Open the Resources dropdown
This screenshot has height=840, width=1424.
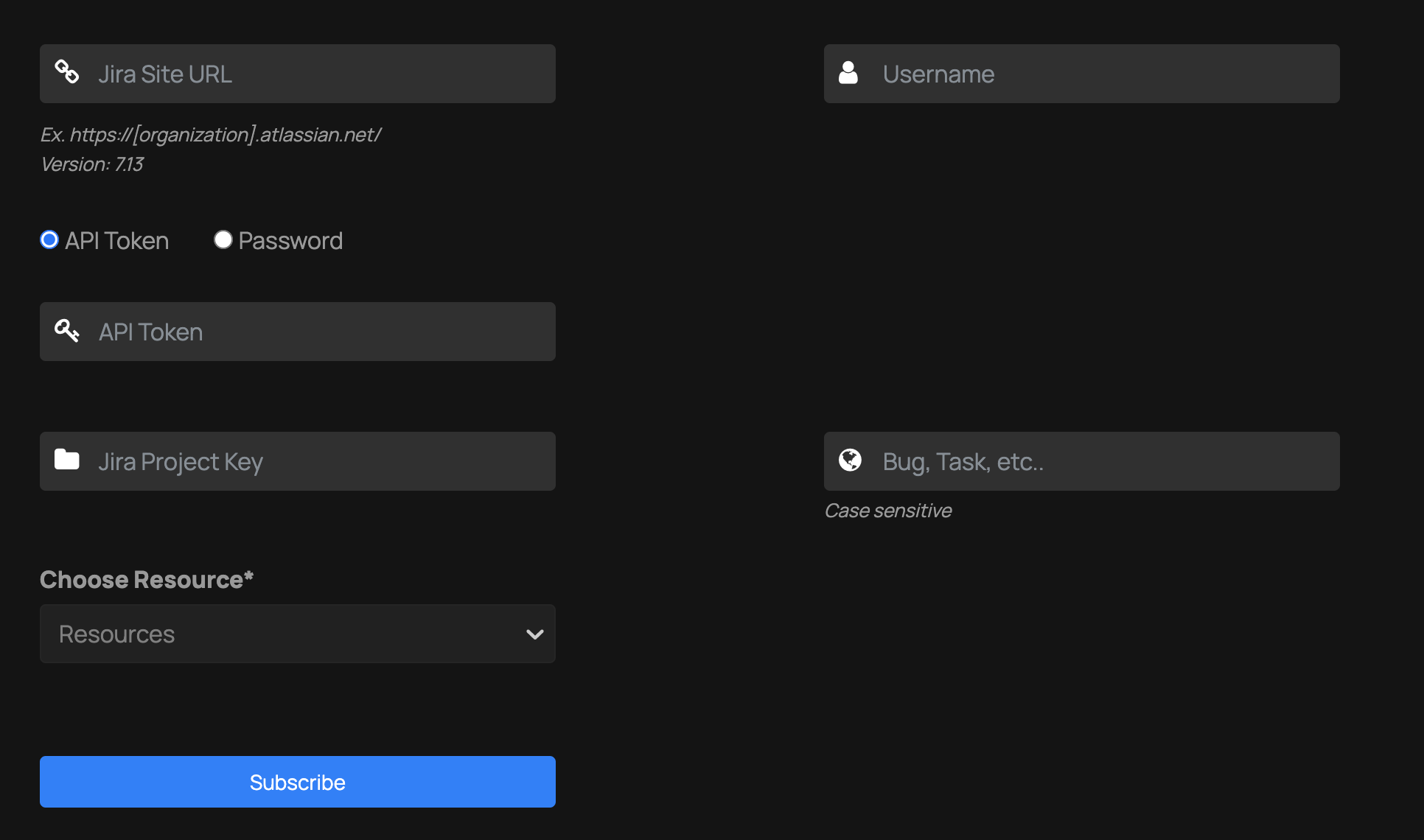[298, 634]
